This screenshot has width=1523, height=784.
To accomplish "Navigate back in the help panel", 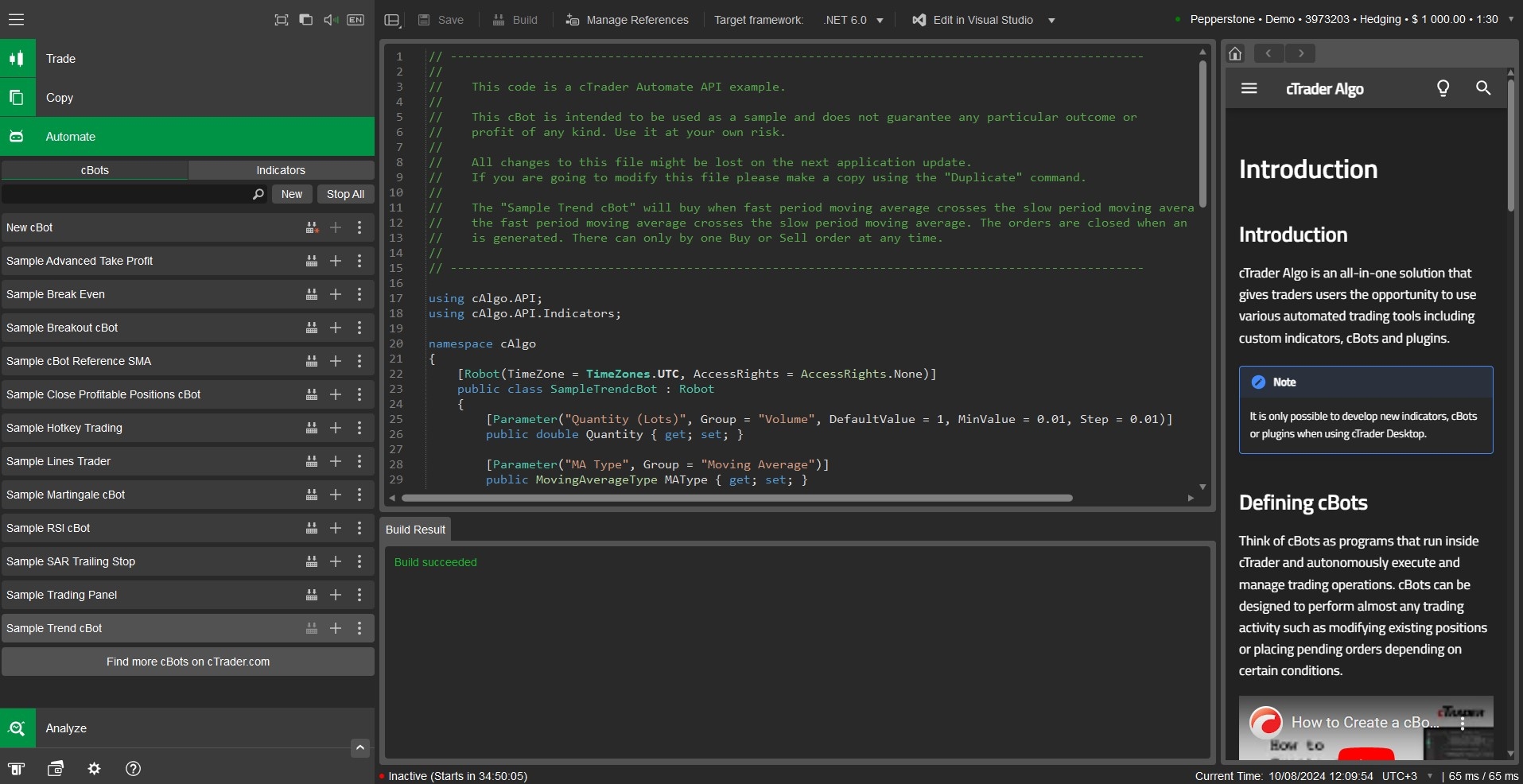I will coord(1269,53).
